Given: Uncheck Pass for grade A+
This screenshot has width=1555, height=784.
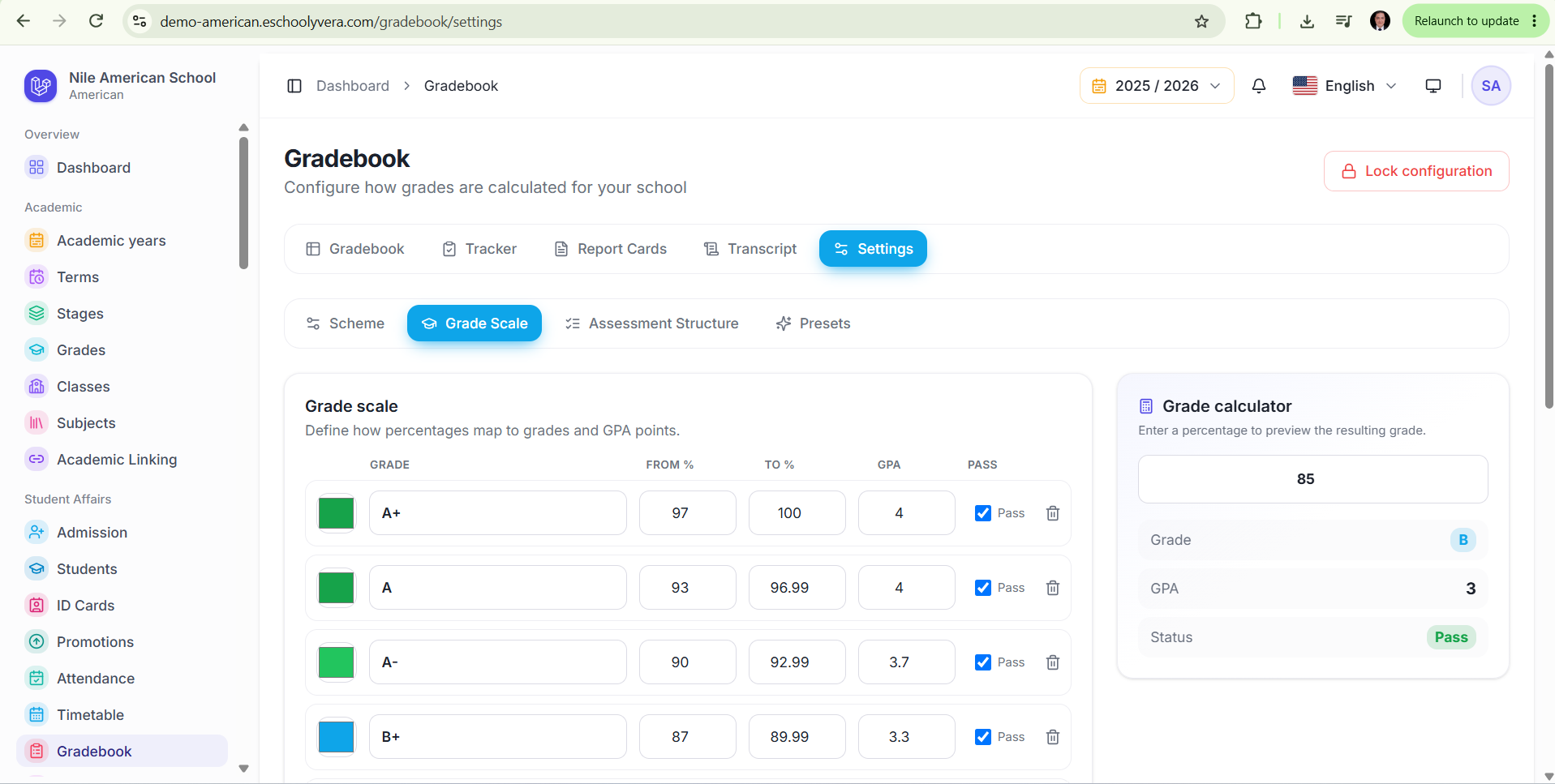Looking at the screenshot, I should click(x=983, y=513).
